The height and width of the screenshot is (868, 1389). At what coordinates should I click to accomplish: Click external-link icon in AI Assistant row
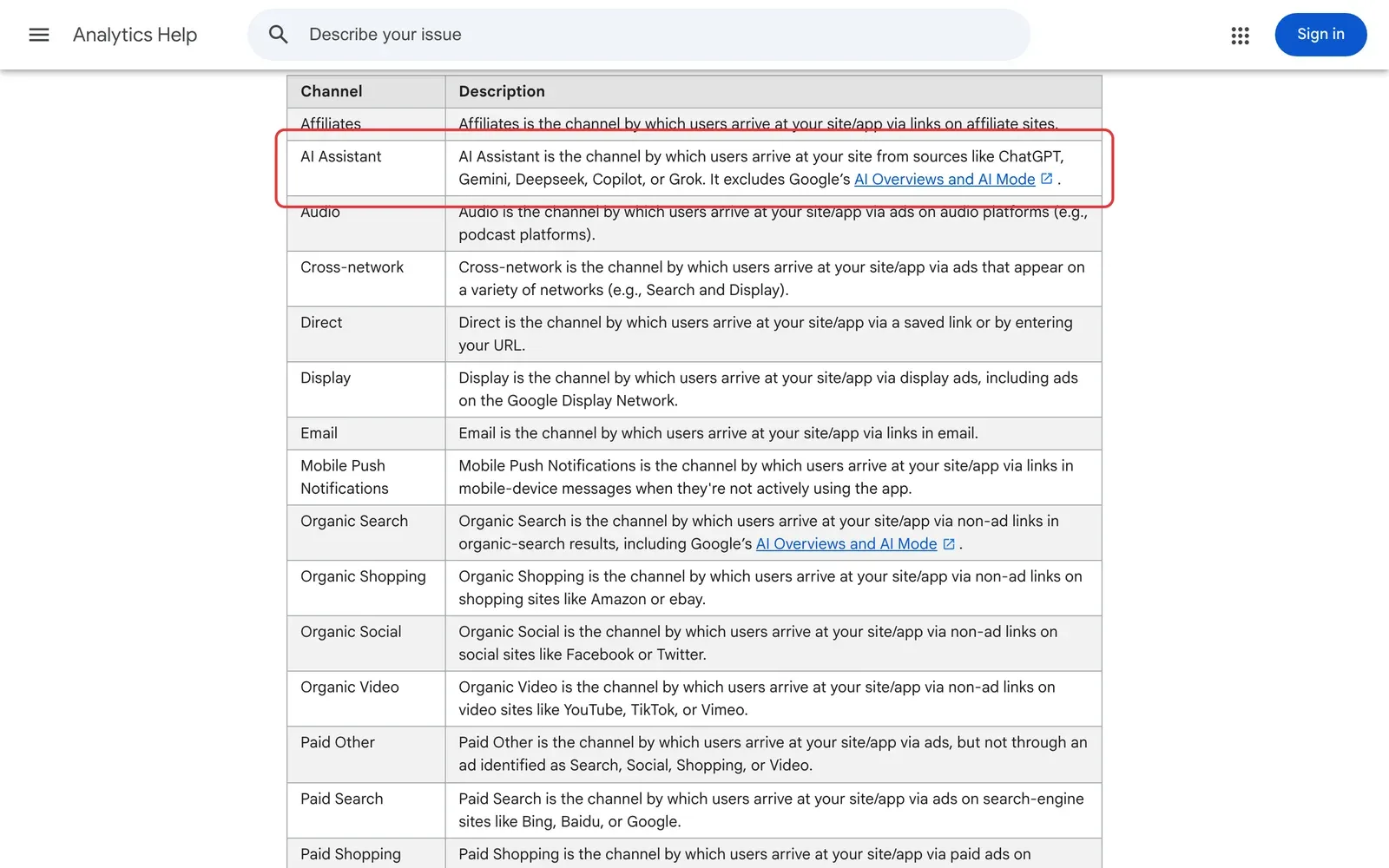click(x=1047, y=179)
